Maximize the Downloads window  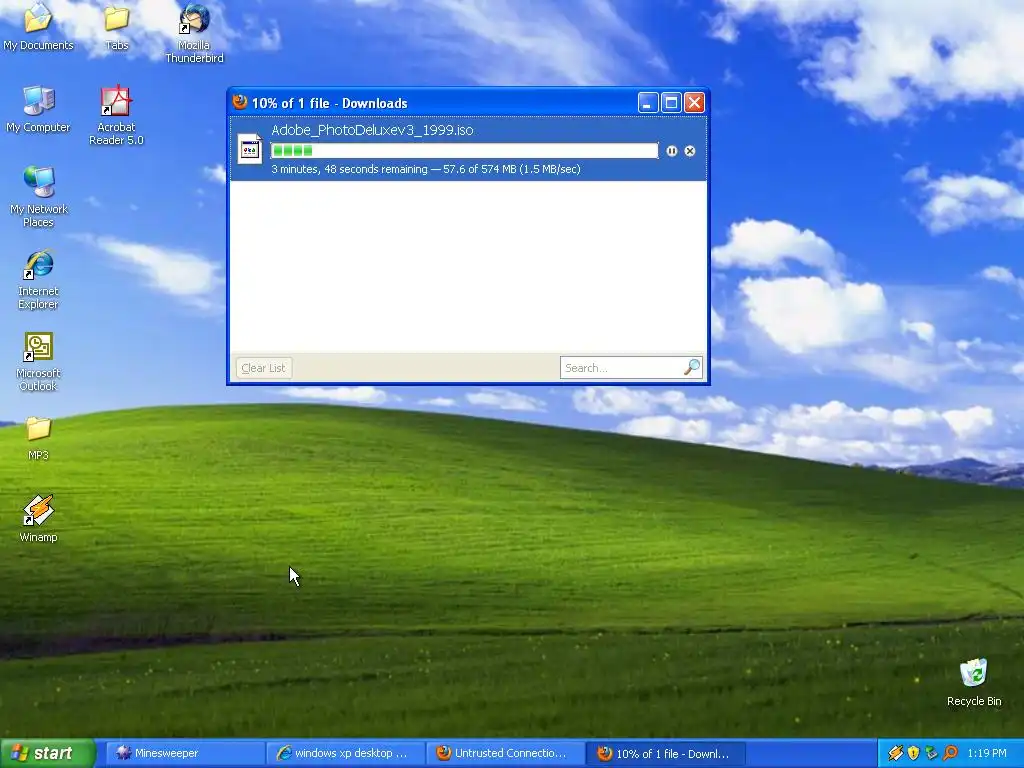(x=671, y=103)
